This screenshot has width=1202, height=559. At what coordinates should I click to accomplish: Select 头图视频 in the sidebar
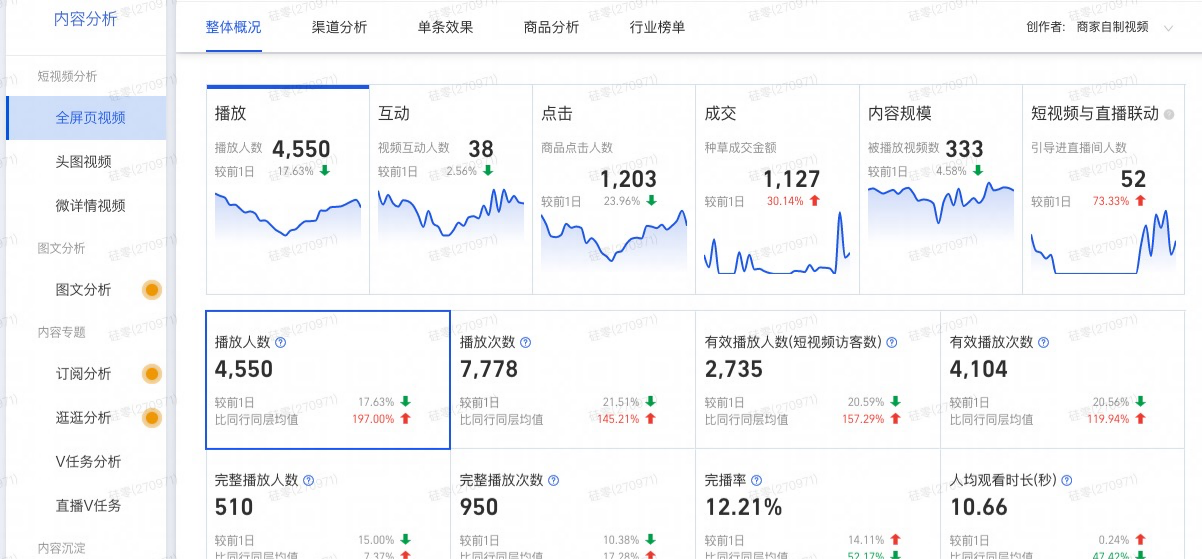[83, 162]
